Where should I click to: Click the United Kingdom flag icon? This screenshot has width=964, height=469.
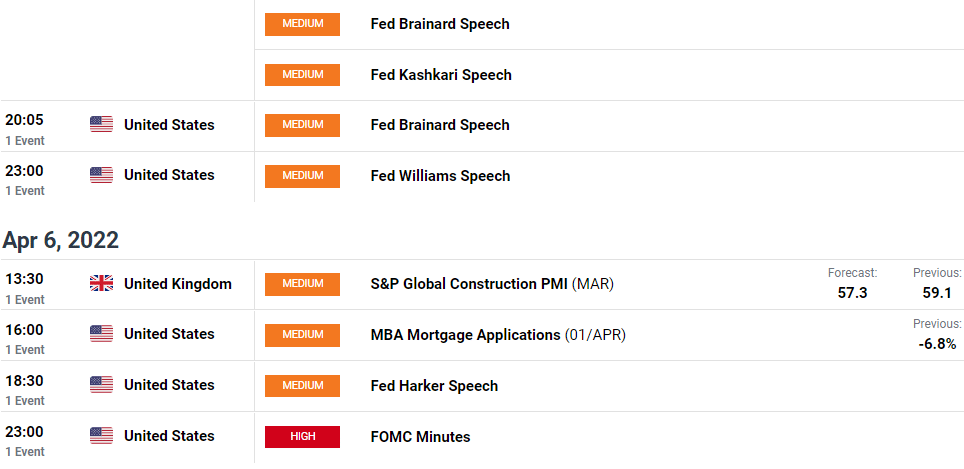tap(101, 283)
